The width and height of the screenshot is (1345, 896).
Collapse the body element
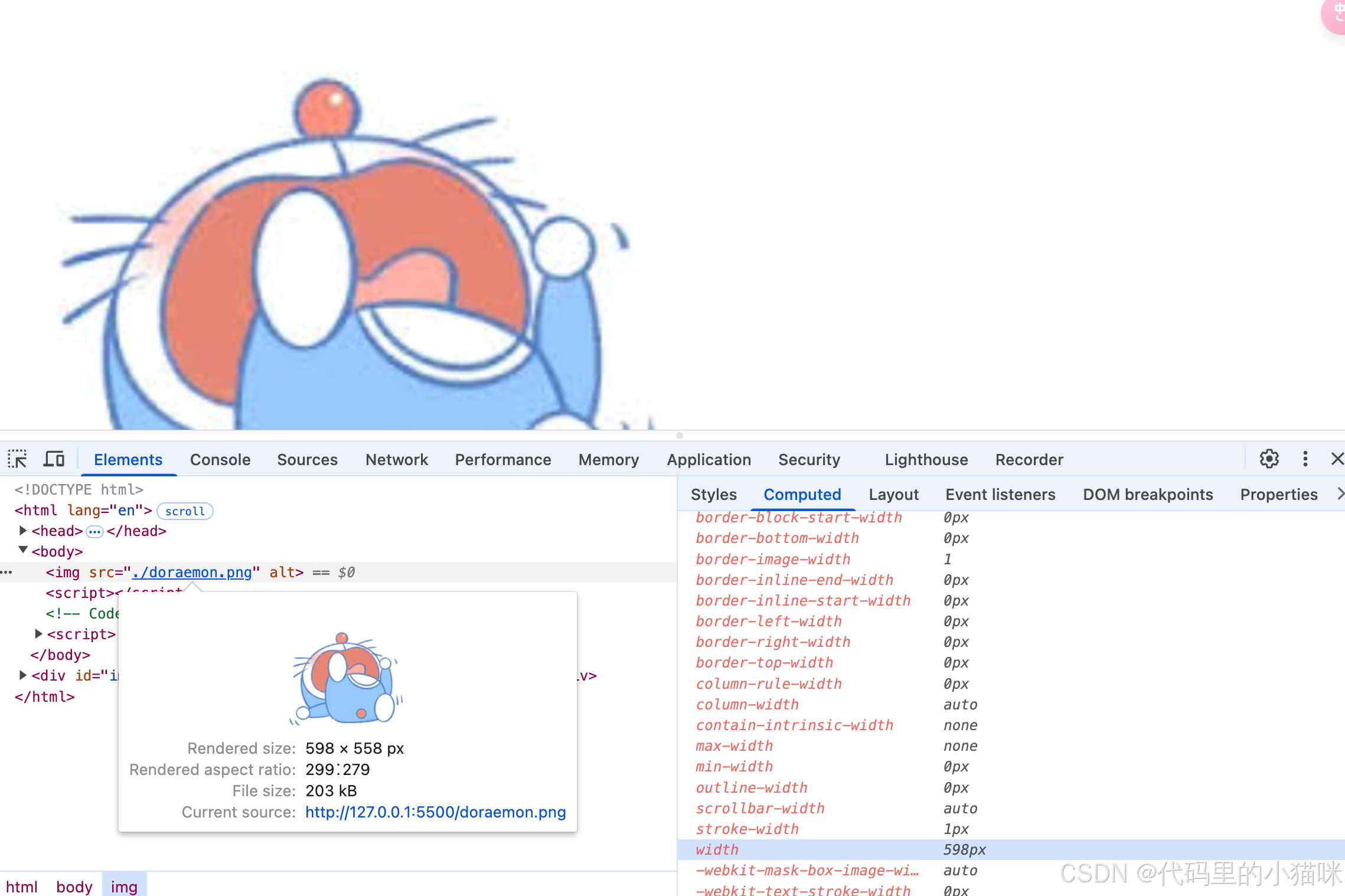click(x=23, y=551)
